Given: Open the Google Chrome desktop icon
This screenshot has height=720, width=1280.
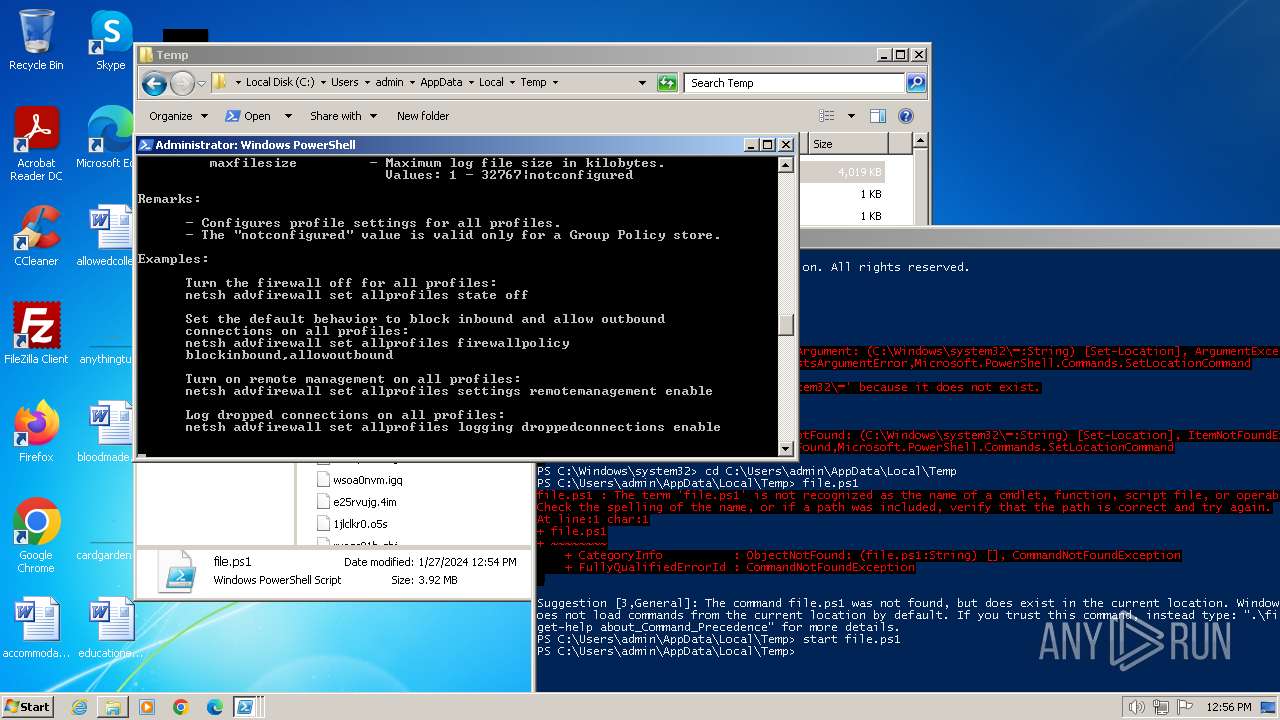Looking at the screenshot, I should 36,536.
